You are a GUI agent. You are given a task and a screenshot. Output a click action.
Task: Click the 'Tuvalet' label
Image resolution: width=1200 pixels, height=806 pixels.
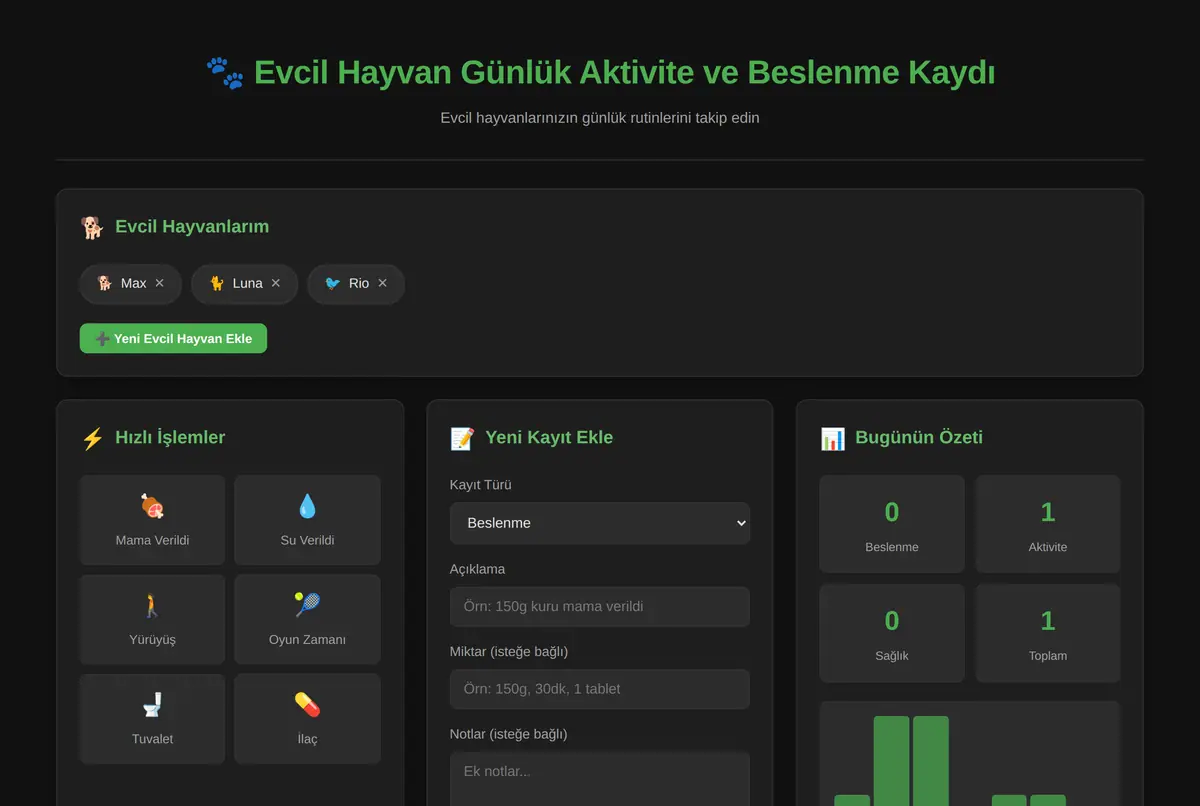click(152, 738)
